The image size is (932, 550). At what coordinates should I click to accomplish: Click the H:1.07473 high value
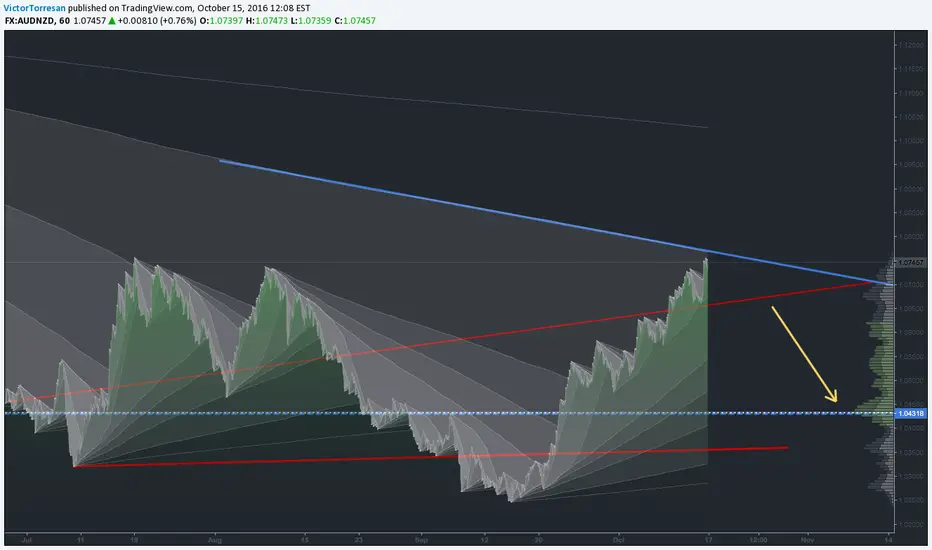(267, 20)
